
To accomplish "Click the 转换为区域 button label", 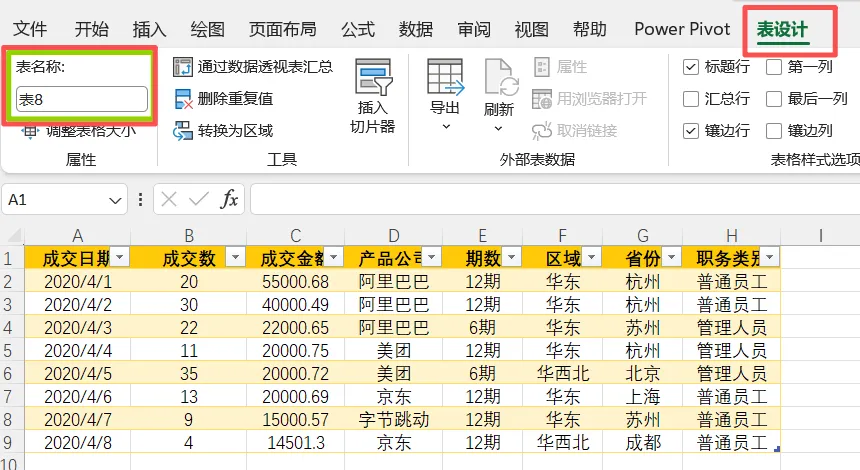I will [x=235, y=131].
